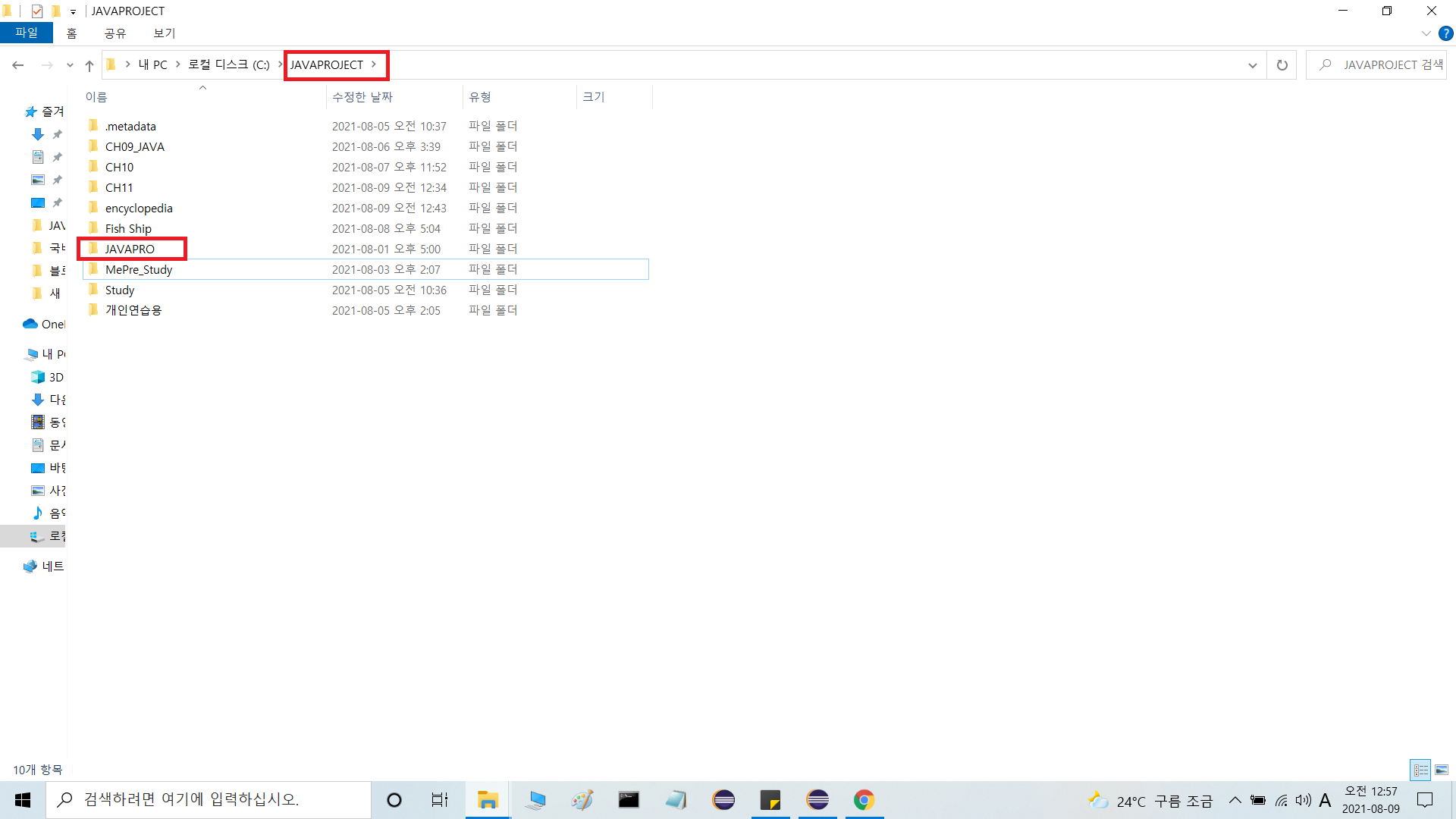This screenshot has width=1456, height=819.
Task: Click the OneDrive cloud icon in sidebar
Action: 30,324
